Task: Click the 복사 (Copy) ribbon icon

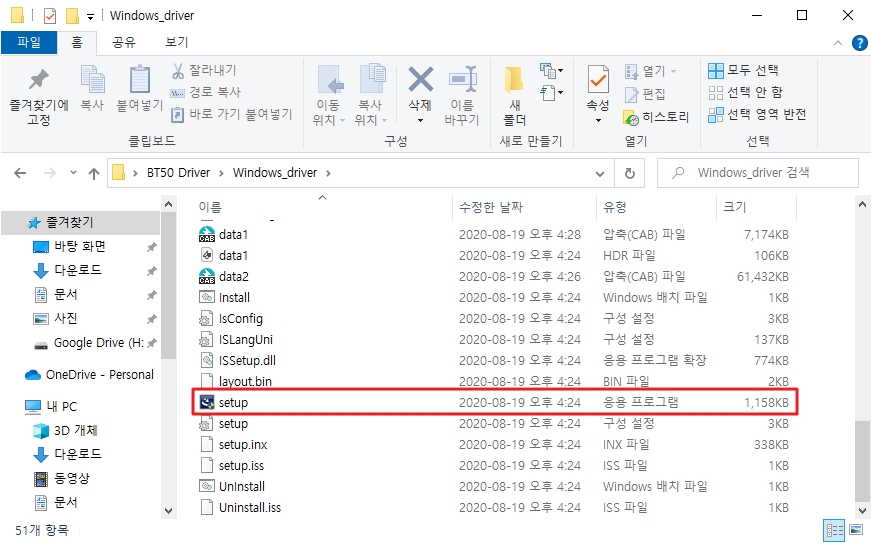Action: click(92, 78)
